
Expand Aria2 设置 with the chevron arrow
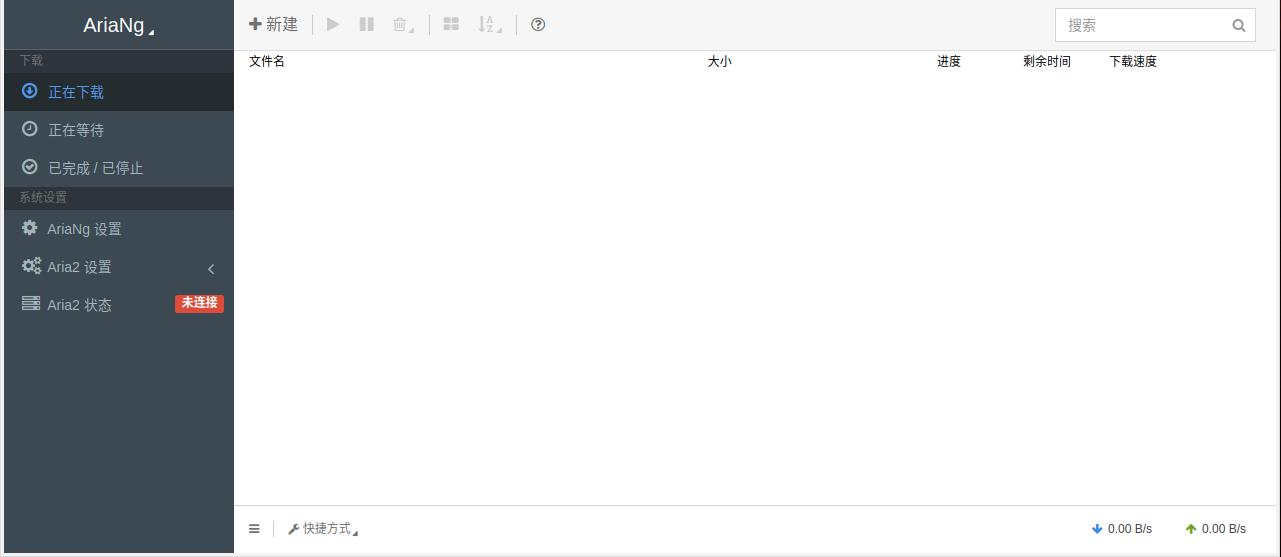click(211, 268)
